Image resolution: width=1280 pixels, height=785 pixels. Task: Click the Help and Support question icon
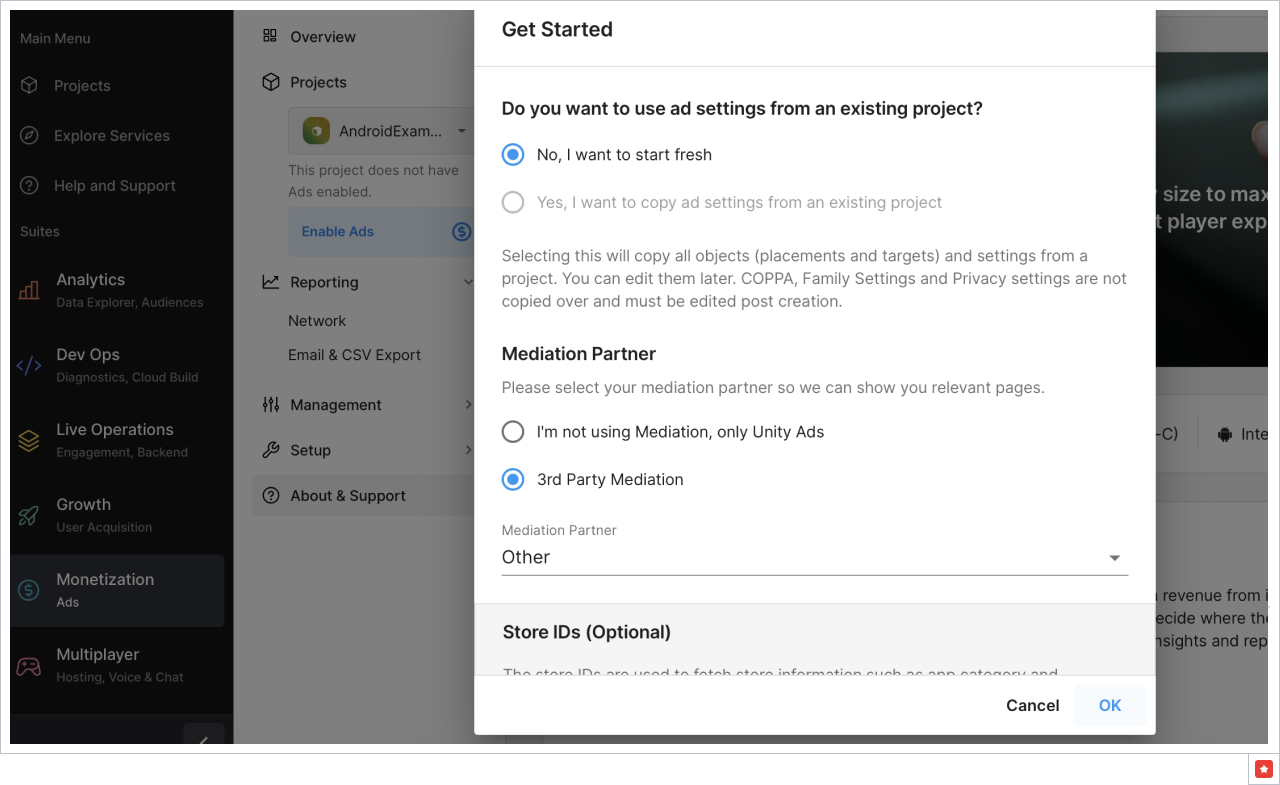(x=30, y=186)
